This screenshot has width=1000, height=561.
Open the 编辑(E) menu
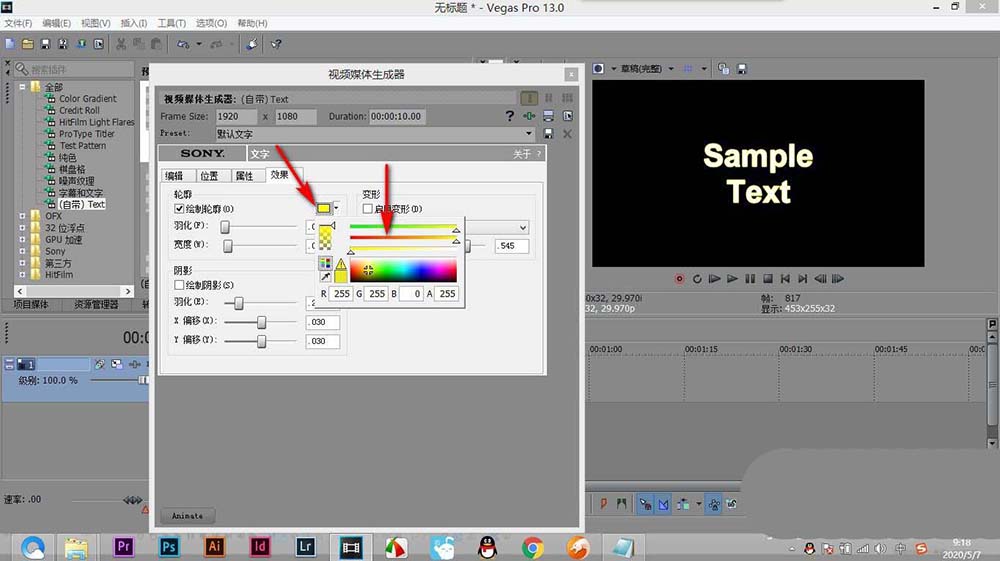[56, 23]
